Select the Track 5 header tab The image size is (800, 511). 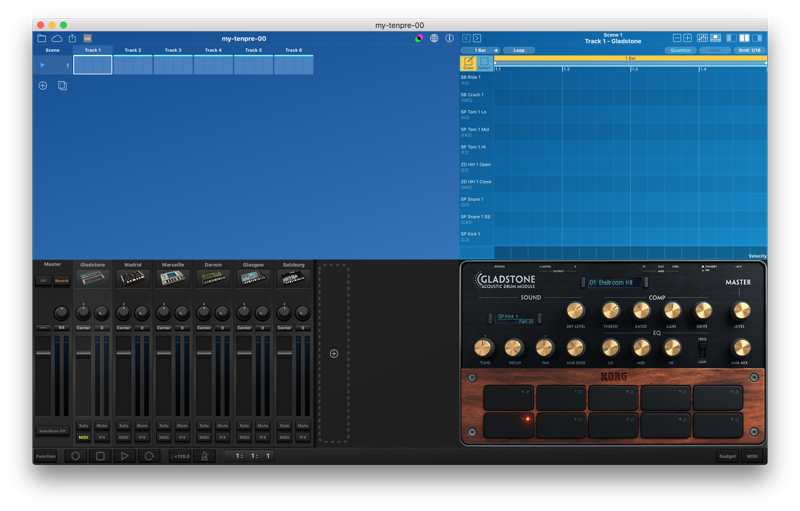(x=254, y=50)
